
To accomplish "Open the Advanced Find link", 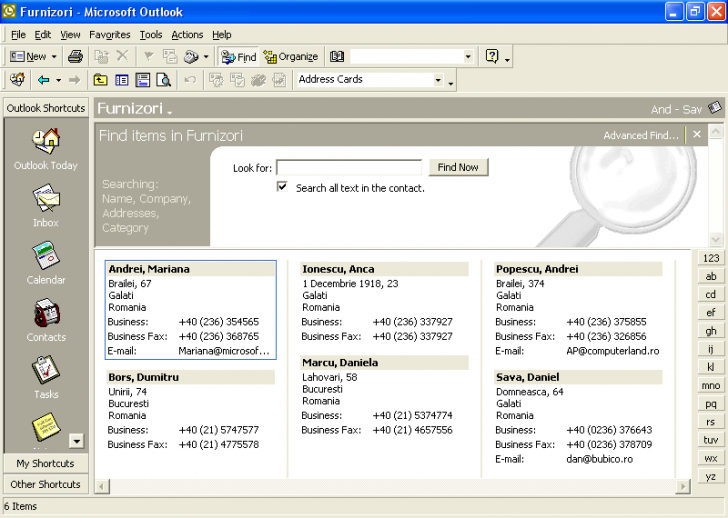I will pos(640,135).
